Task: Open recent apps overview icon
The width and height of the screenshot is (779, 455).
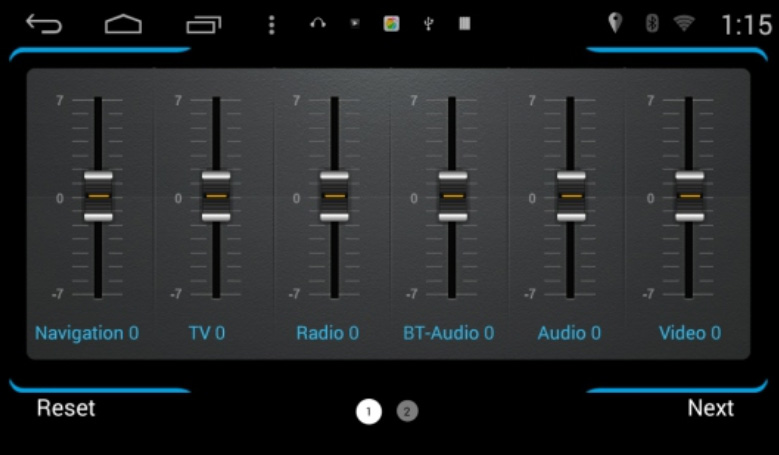Action: (x=204, y=24)
